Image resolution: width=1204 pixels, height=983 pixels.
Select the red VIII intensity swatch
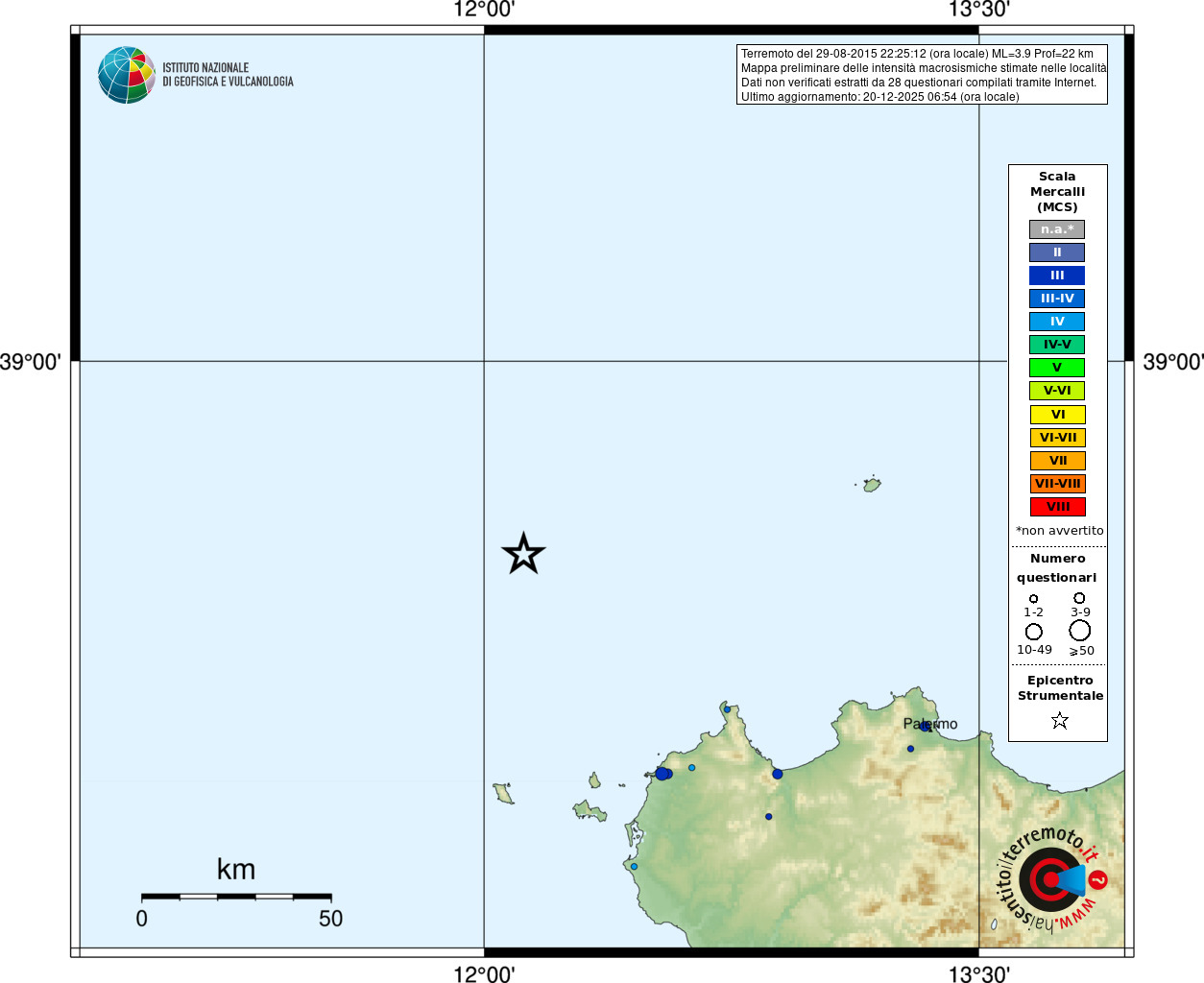point(1057,507)
